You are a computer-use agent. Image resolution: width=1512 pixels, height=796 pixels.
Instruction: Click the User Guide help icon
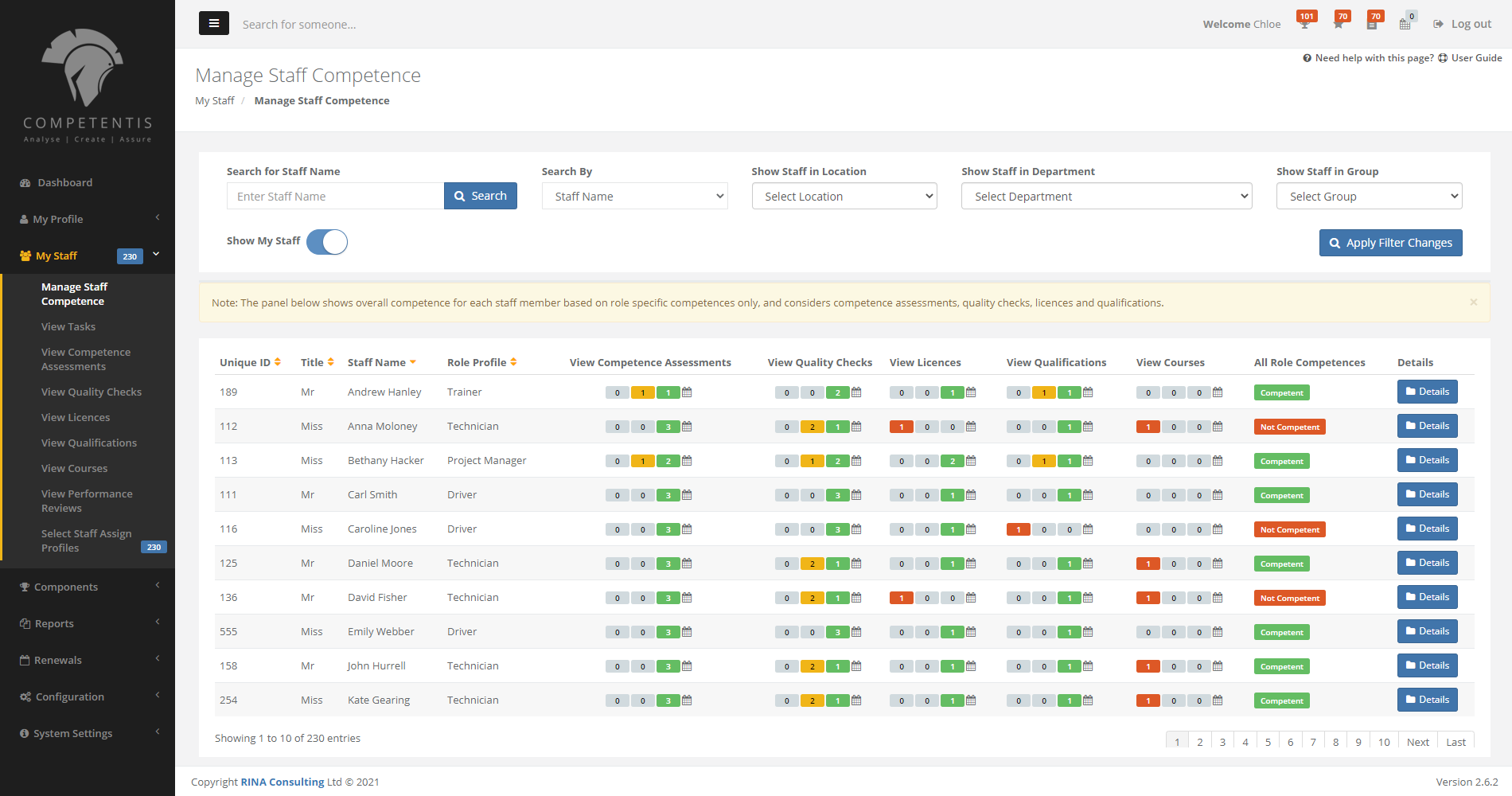tap(1443, 57)
